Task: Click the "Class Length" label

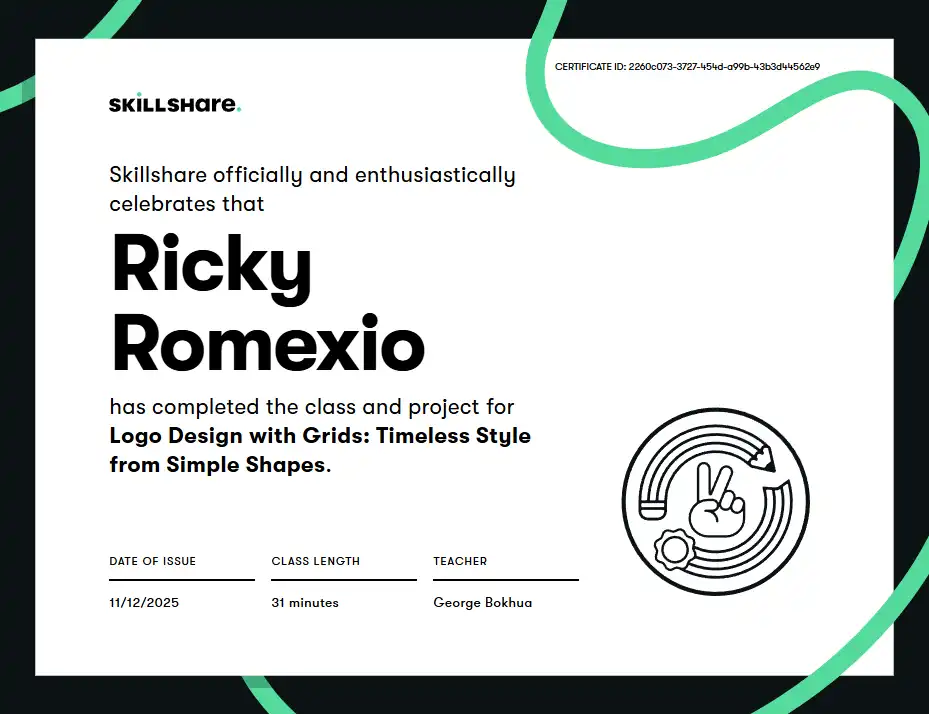Action: [315, 561]
